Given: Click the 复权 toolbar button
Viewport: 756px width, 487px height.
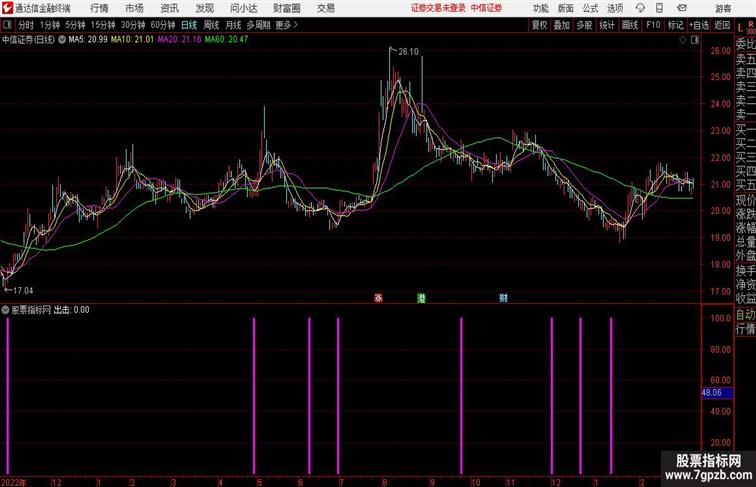Looking at the screenshot, I should pos(540,25).
